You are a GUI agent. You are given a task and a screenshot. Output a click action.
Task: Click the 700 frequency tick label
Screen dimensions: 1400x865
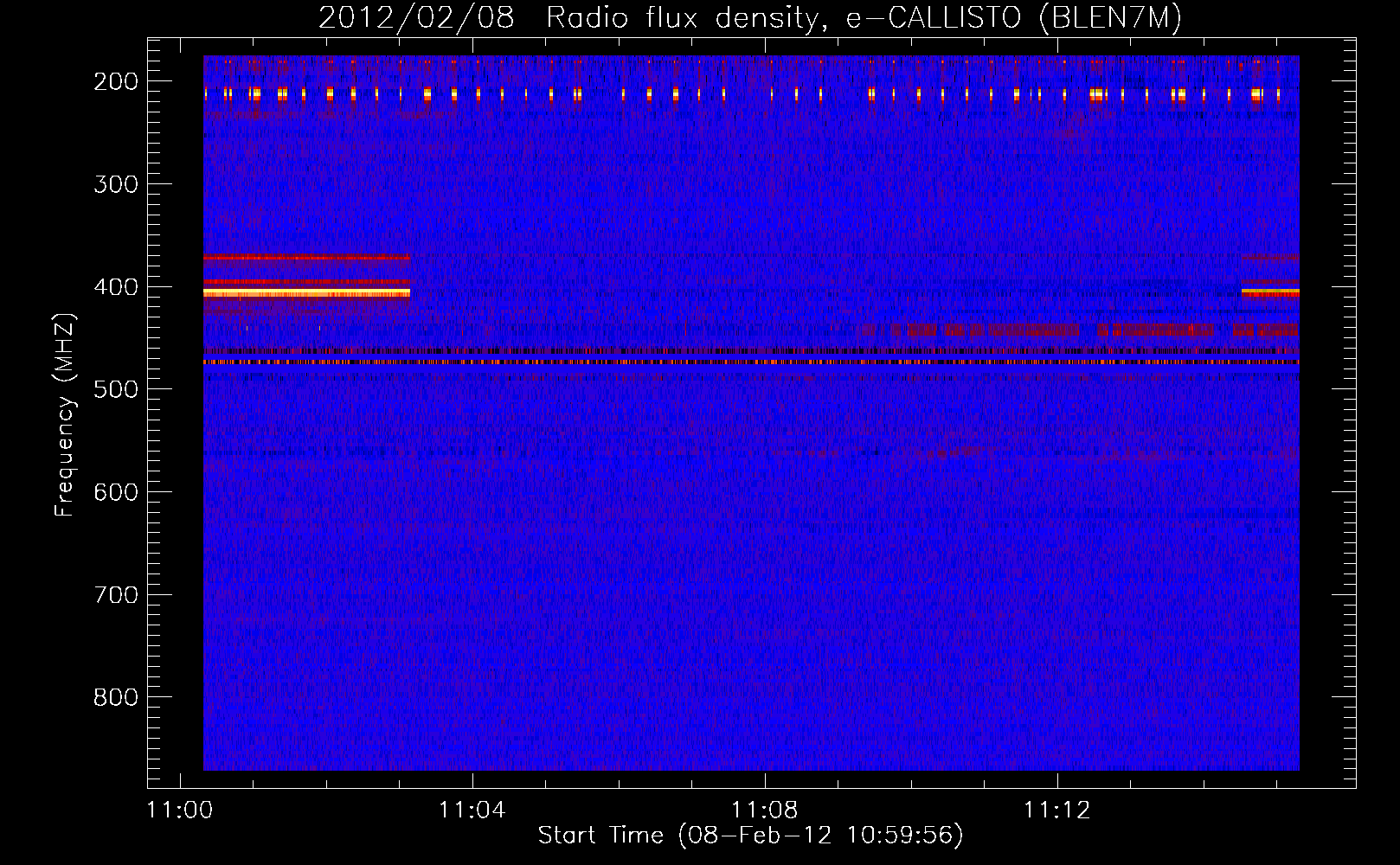coord(116,595)
